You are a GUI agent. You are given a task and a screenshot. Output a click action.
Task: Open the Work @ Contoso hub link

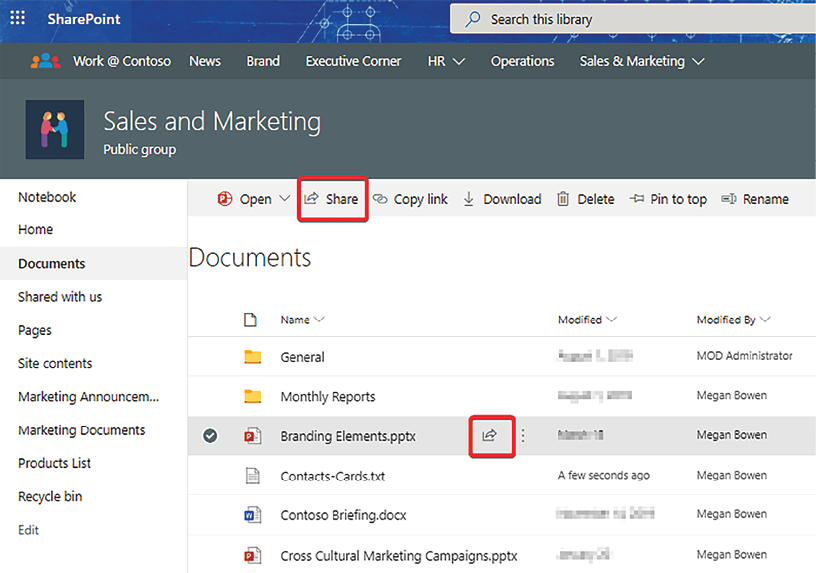point(122,61)
